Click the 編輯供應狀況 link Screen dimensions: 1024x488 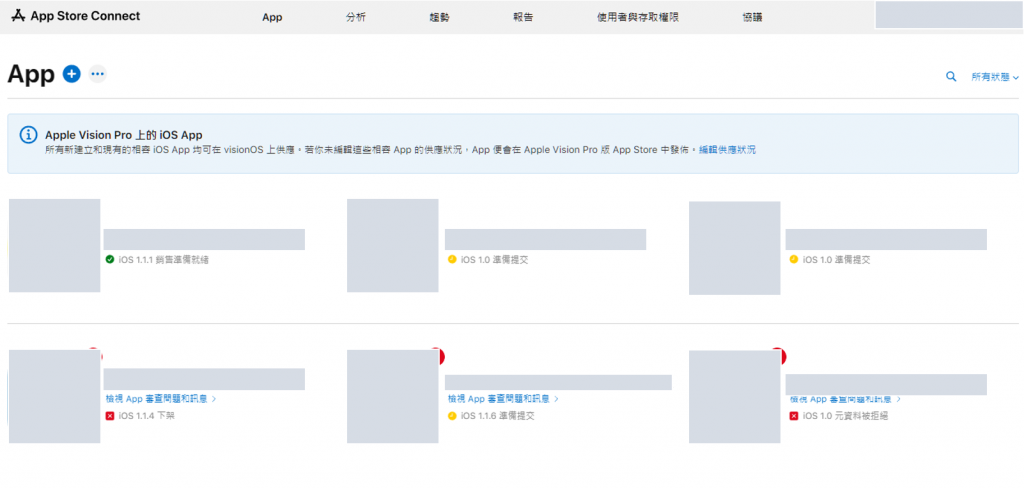(728, 150)
